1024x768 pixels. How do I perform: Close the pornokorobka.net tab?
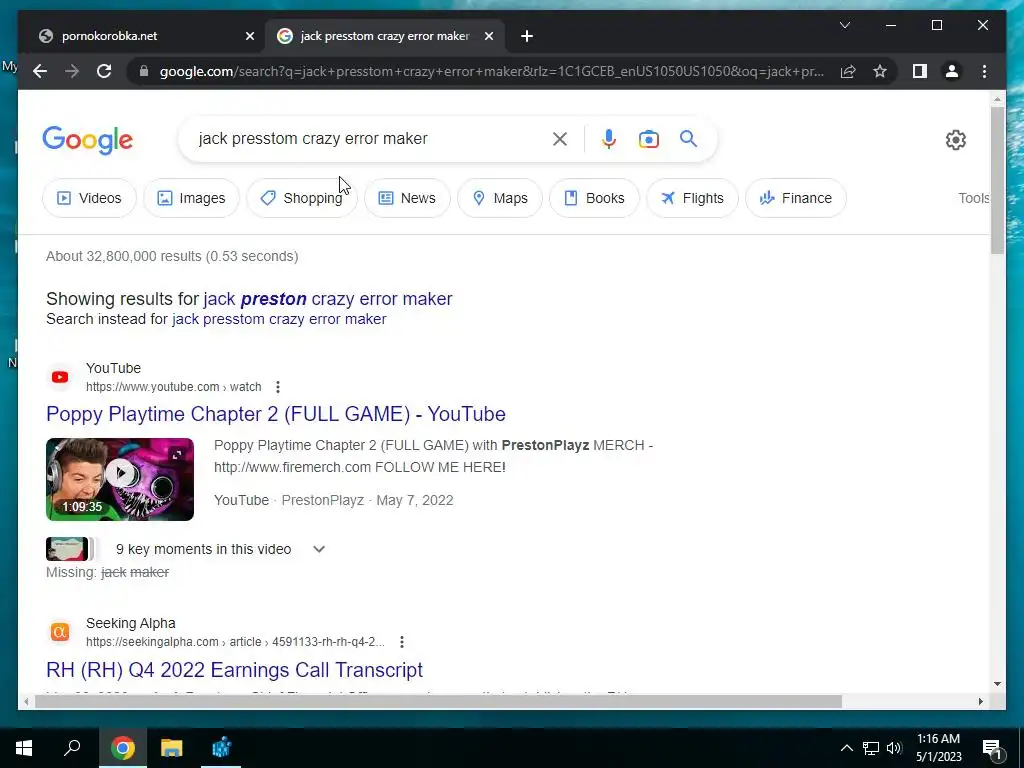coord(249,36)
